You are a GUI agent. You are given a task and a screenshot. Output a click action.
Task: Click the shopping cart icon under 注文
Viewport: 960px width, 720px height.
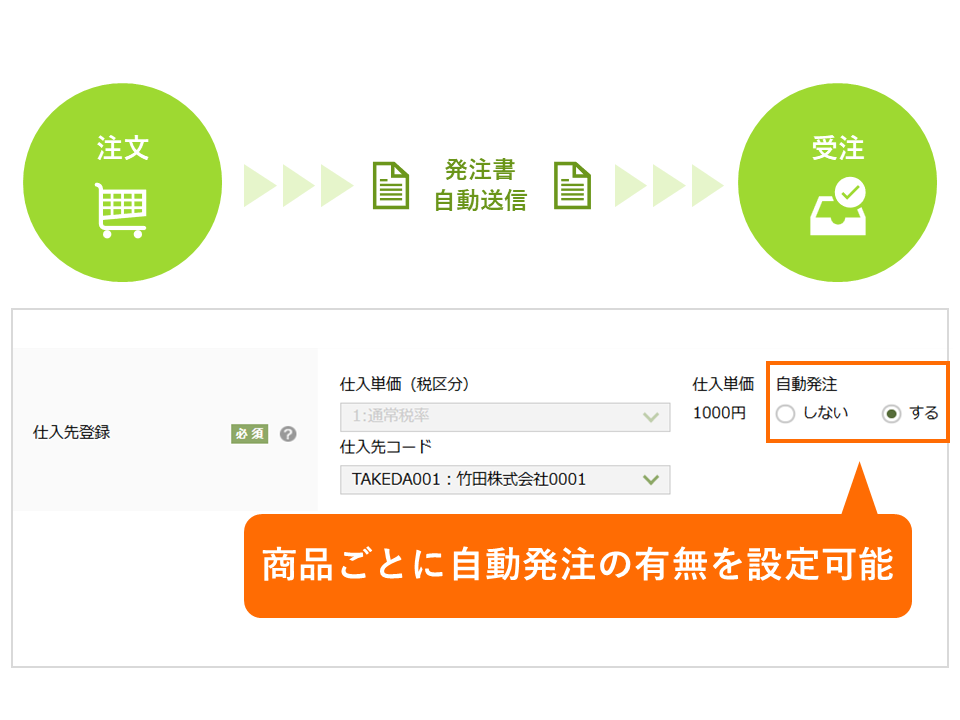pyautogui.click(x=121, y=209)
